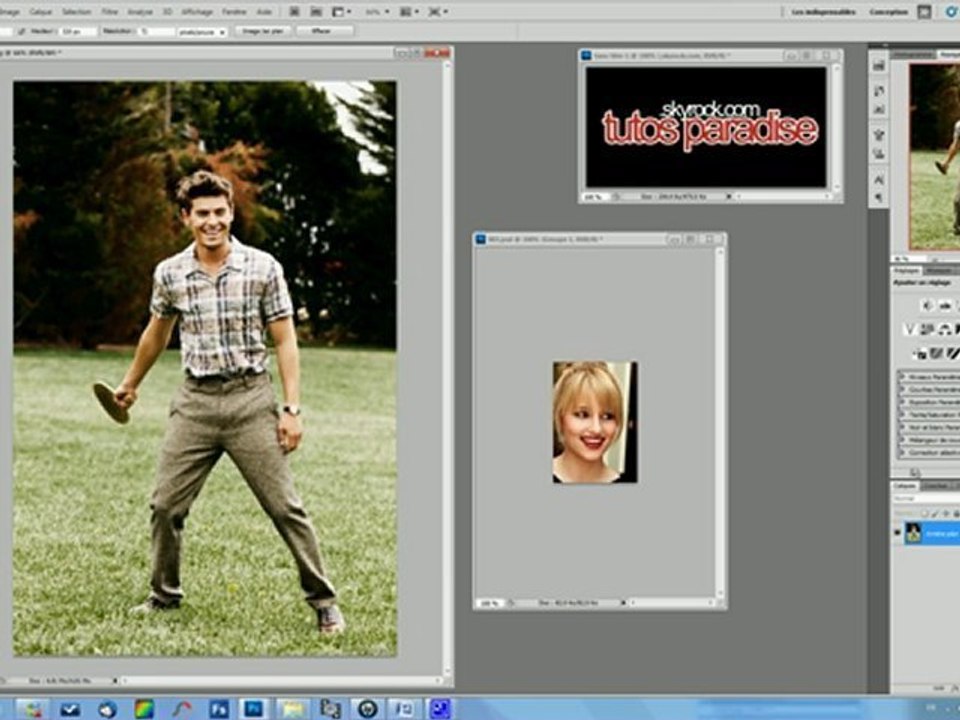Open the Fenêtre menu

tap(234, 12)
